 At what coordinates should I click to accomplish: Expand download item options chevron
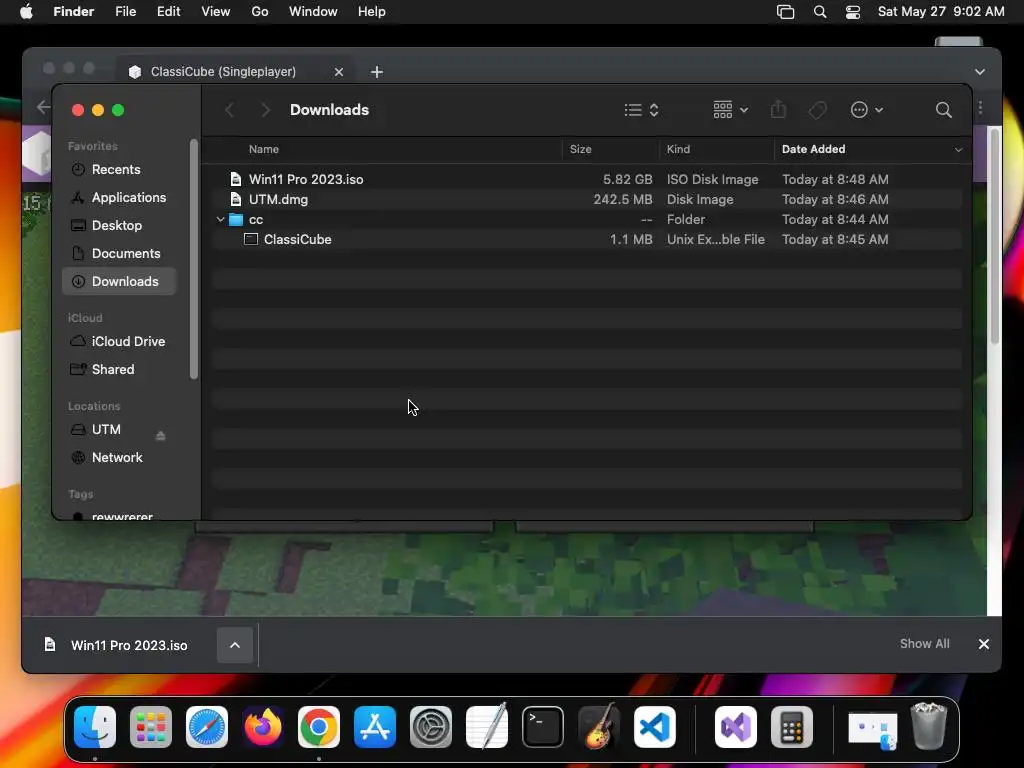[235, 645]
